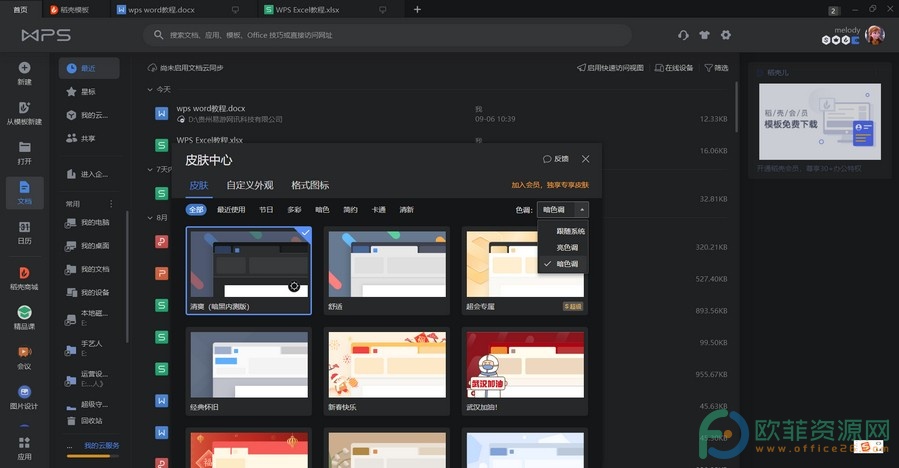Open the 日历 calendar icon
899x468 pixels.
pos(24,227)
